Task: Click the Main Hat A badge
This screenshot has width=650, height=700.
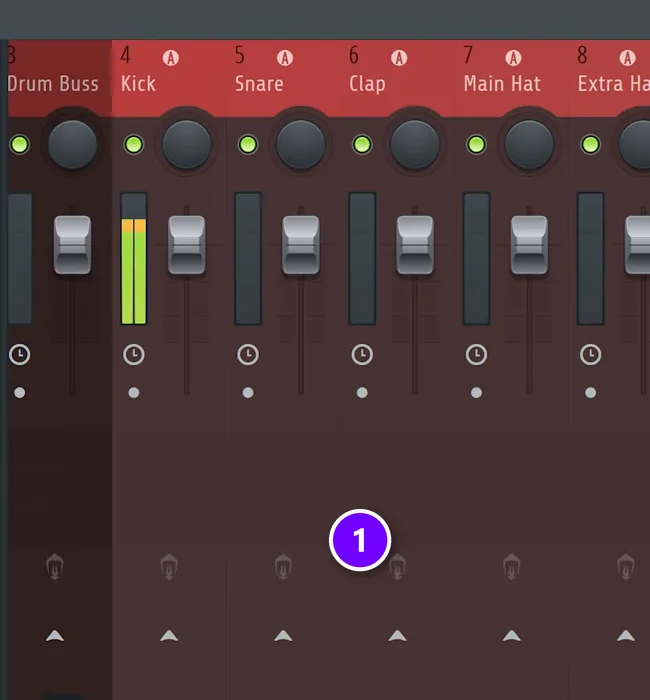Action: (513, 58)
